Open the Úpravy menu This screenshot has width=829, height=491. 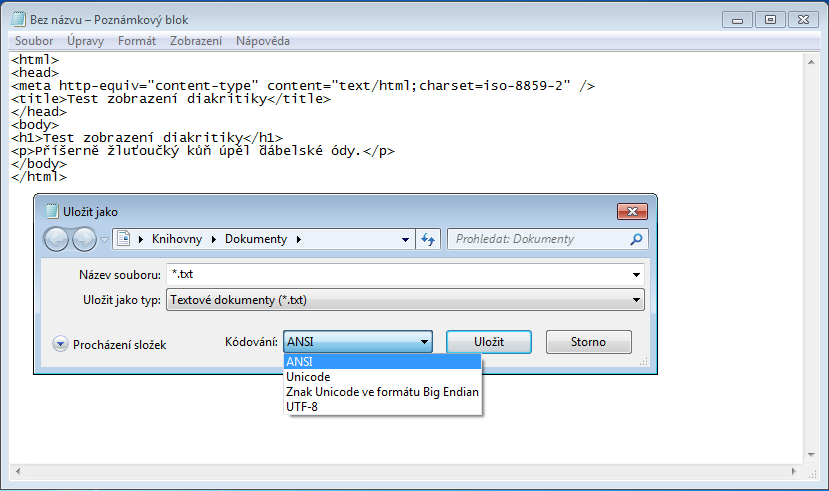point(85,41)
